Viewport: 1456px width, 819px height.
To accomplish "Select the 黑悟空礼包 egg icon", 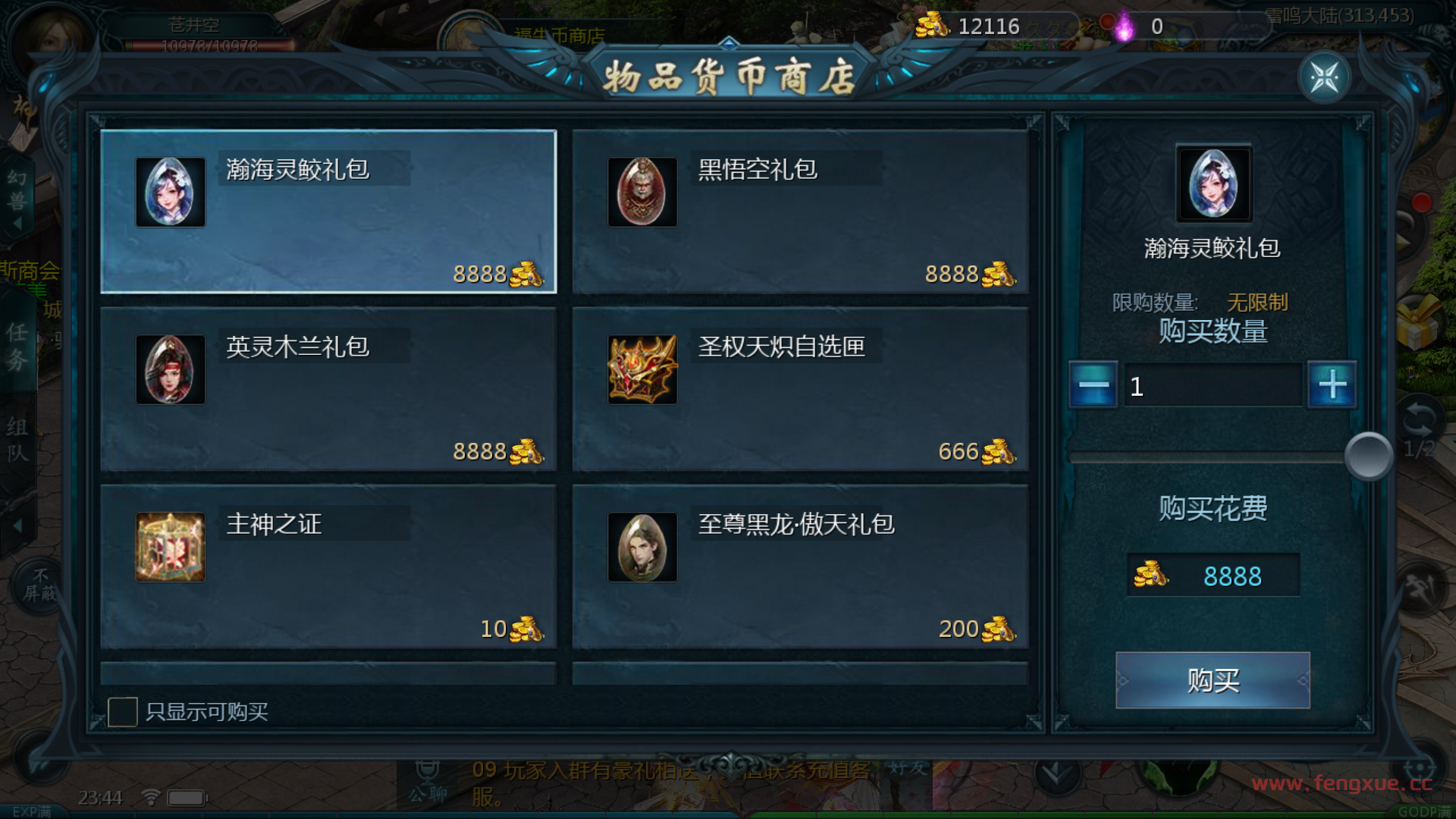I will click(642, 192).
